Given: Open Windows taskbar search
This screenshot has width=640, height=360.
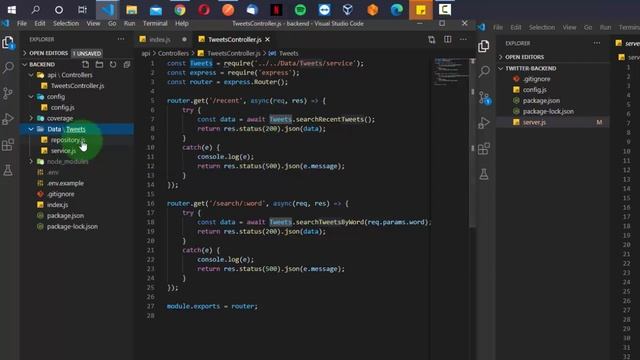Looking at the screenshot, I should click(x=36, y=9).
